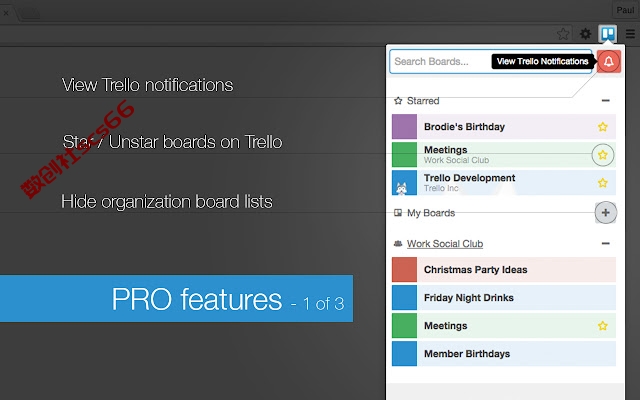Click the Meetings title in Starred list

(445, 150)
